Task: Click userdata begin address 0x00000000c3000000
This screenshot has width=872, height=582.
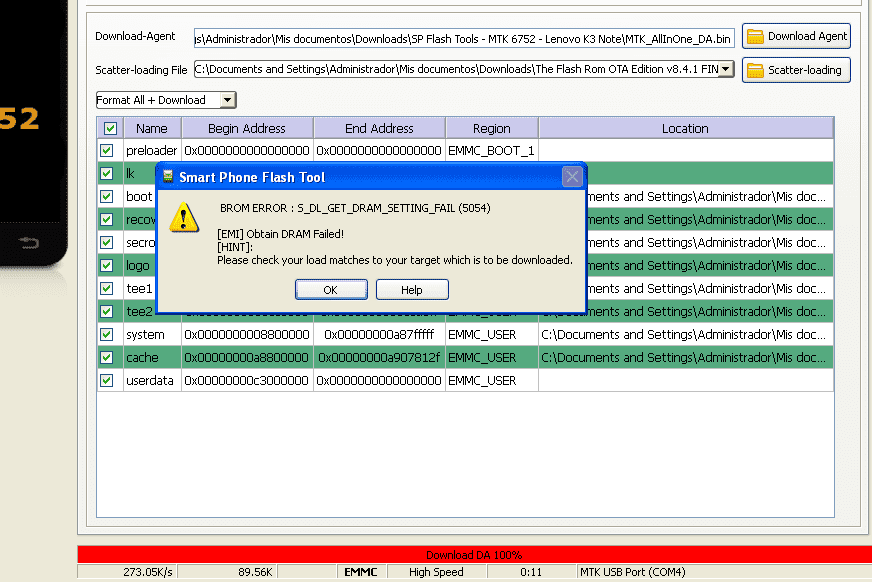Action: point(247,381)
